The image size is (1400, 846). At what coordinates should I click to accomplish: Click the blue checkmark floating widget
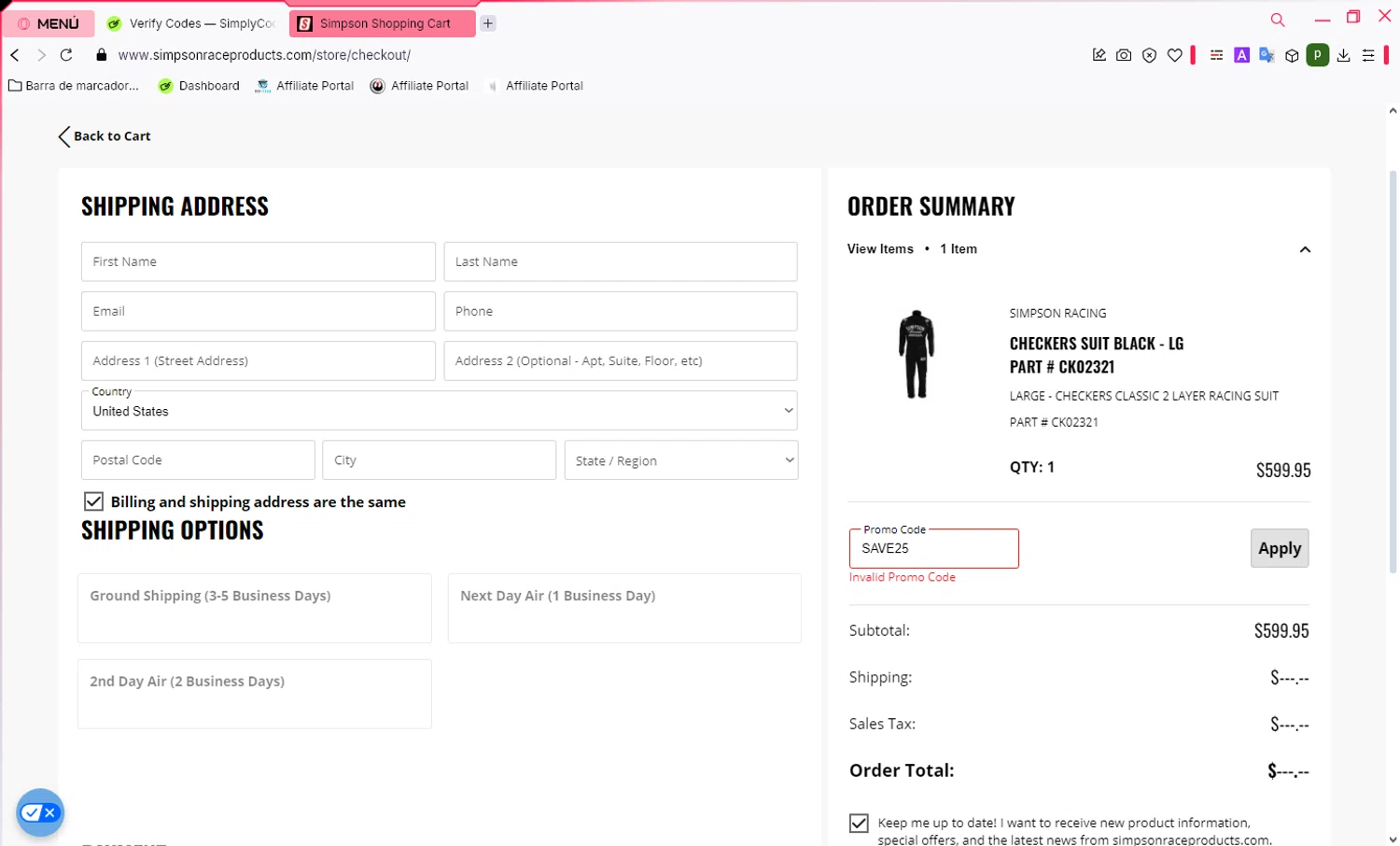pos(39,812)
